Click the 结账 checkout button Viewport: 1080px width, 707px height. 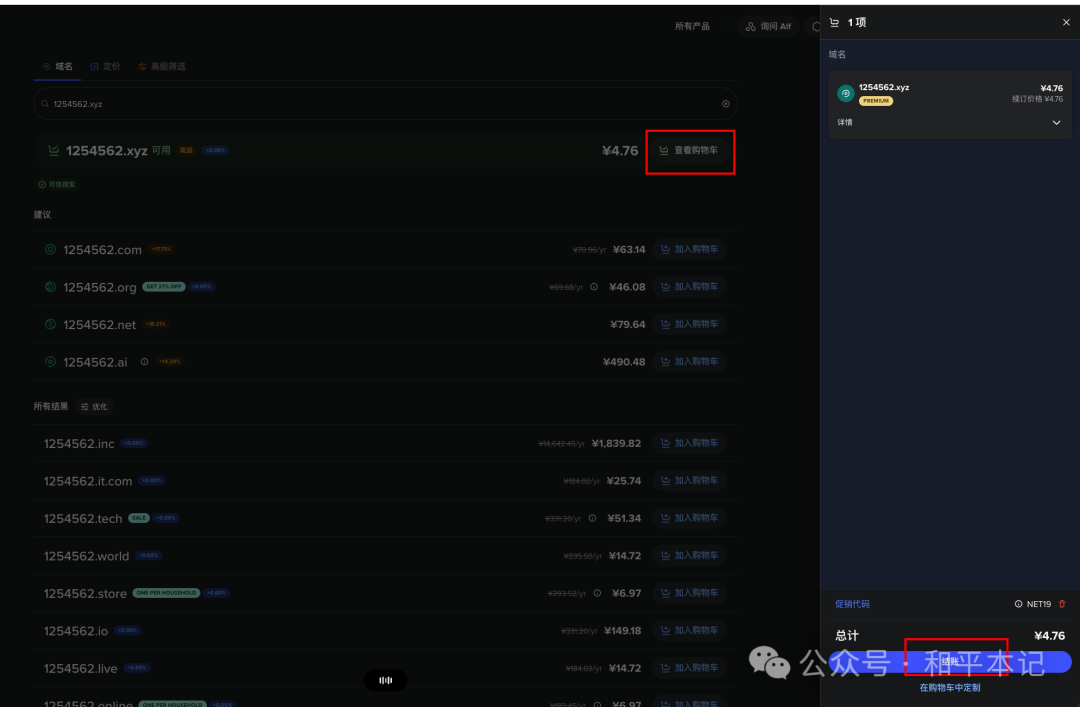(x=950, y=662)
